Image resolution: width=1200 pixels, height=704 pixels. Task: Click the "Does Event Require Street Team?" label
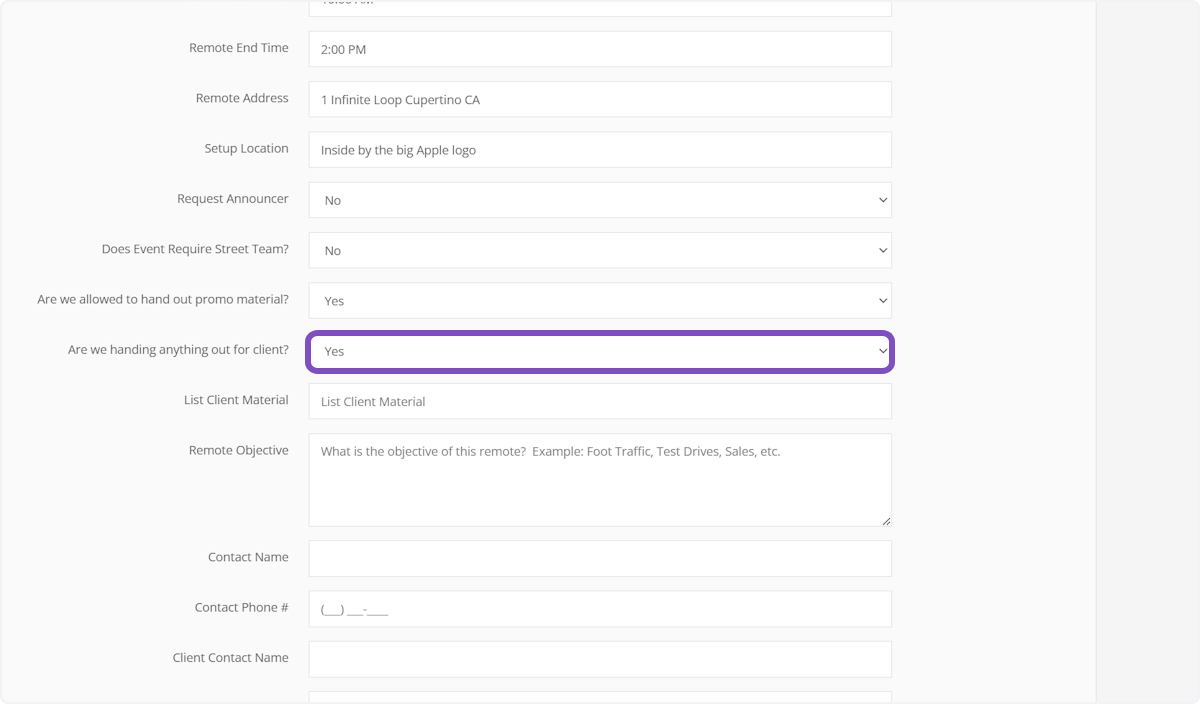(x=195, y=249)
